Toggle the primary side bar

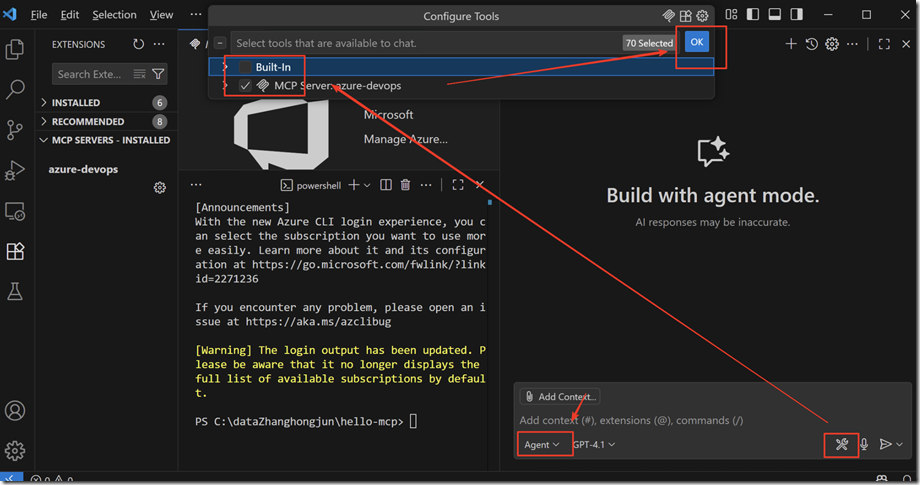coord(753,15)
